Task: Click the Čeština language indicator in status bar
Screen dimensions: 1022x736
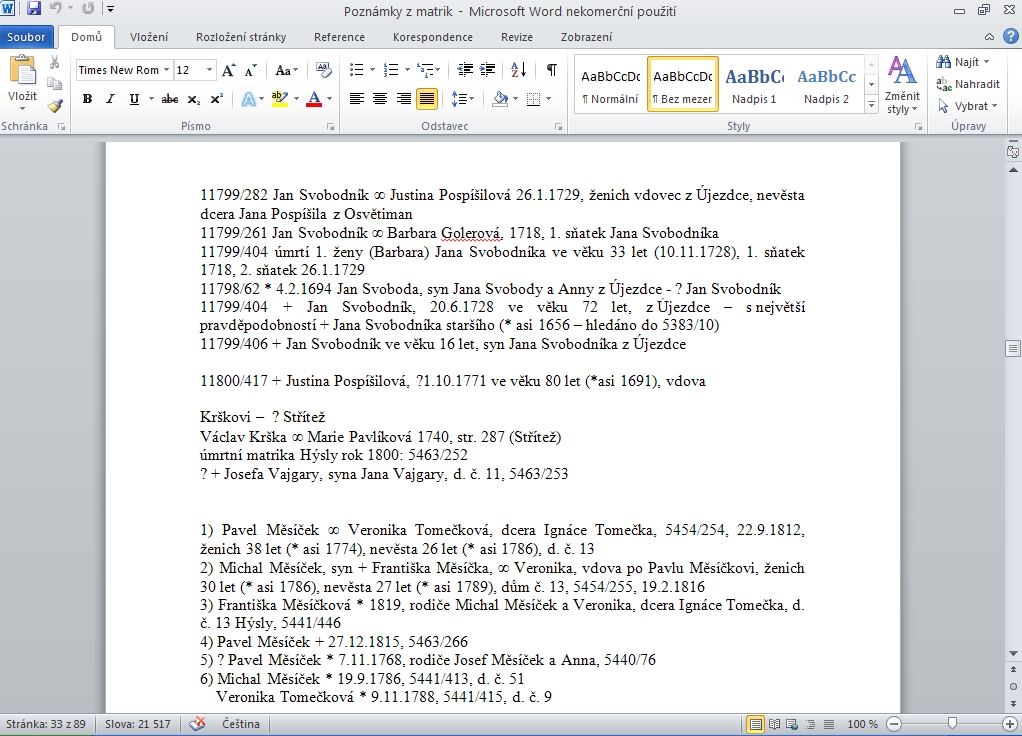Action: pyautogui.click(x=240, y=724)
